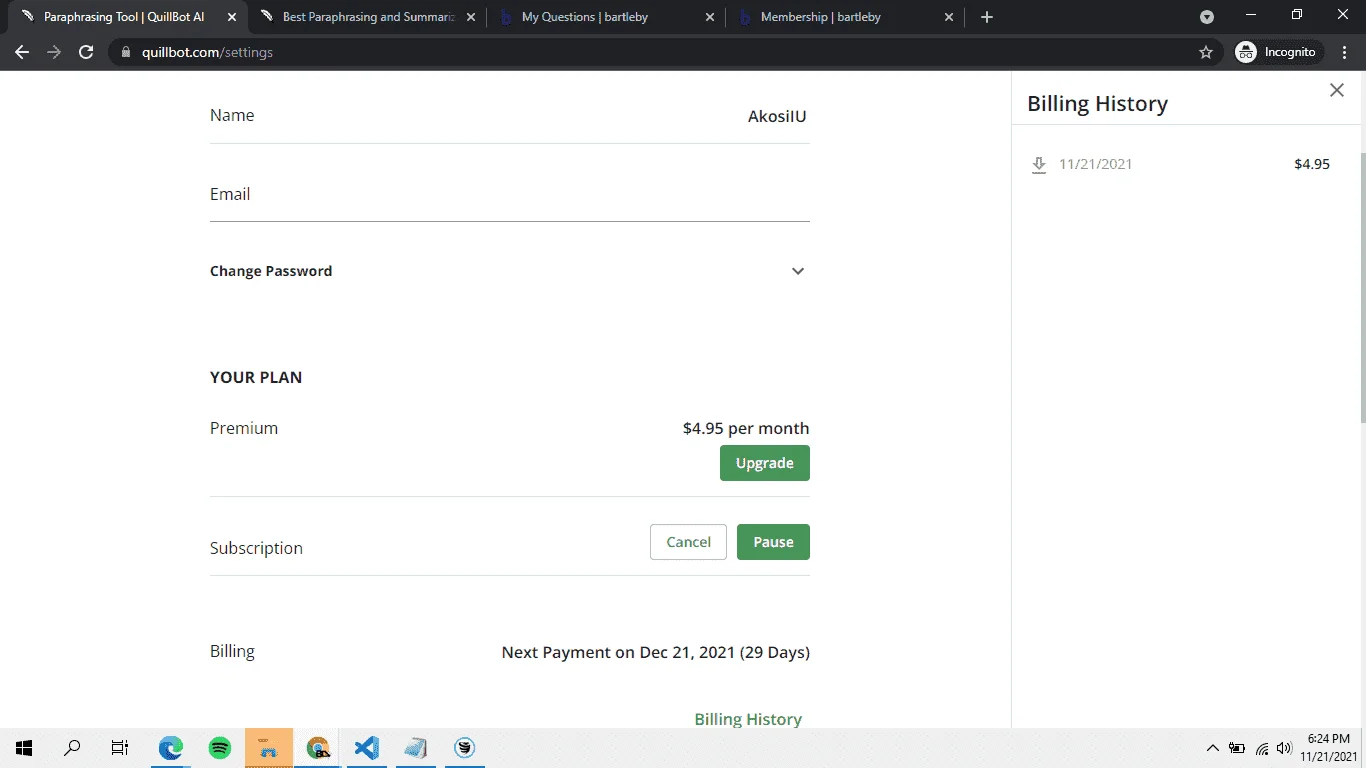The height and width of the screenshot is (768, 1366).
Task: Cancel the Premium subscription
Action: coord(688,542)
